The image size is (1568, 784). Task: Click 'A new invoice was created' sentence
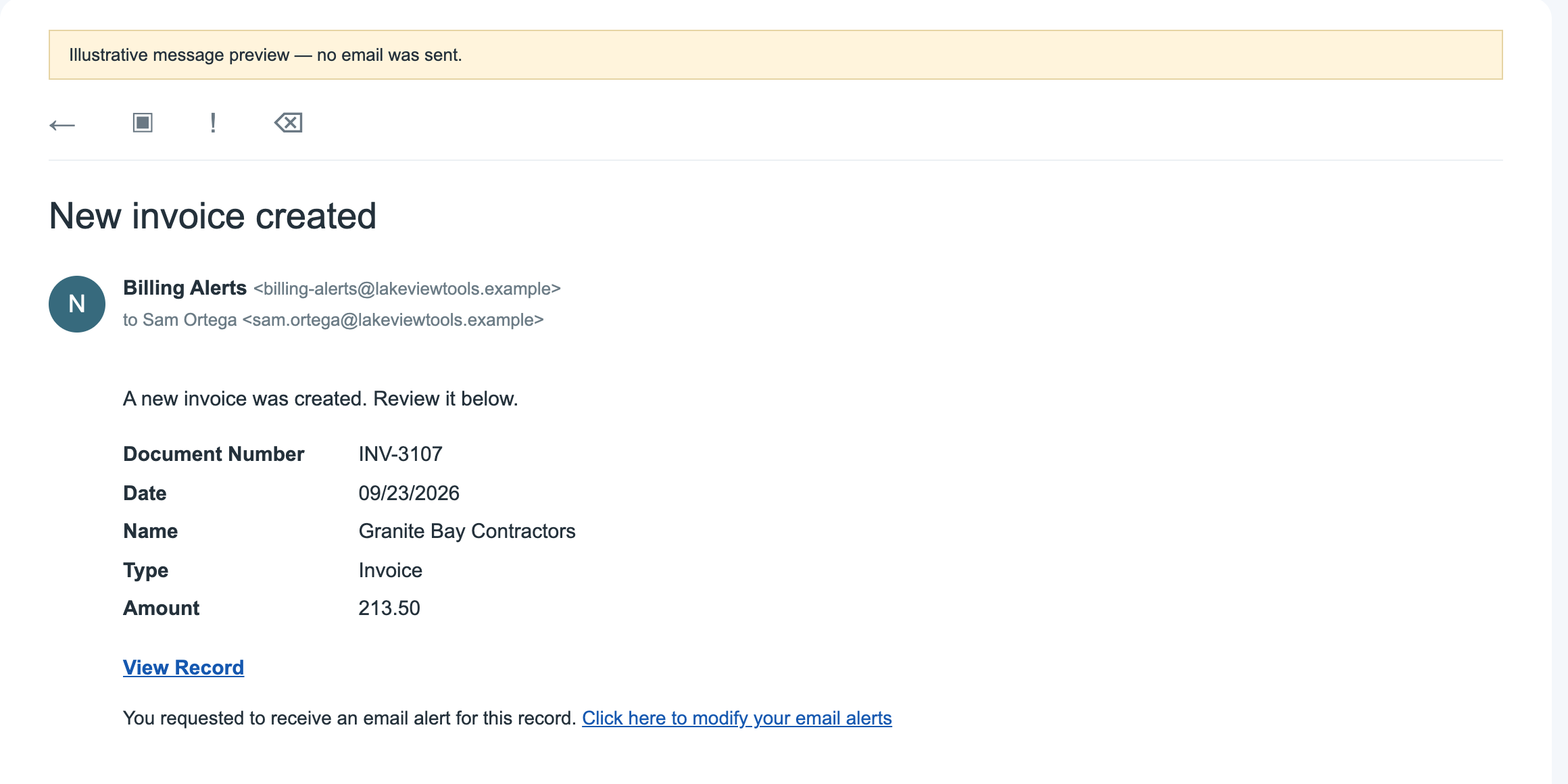pyautogui.click(x=320, y=399)
